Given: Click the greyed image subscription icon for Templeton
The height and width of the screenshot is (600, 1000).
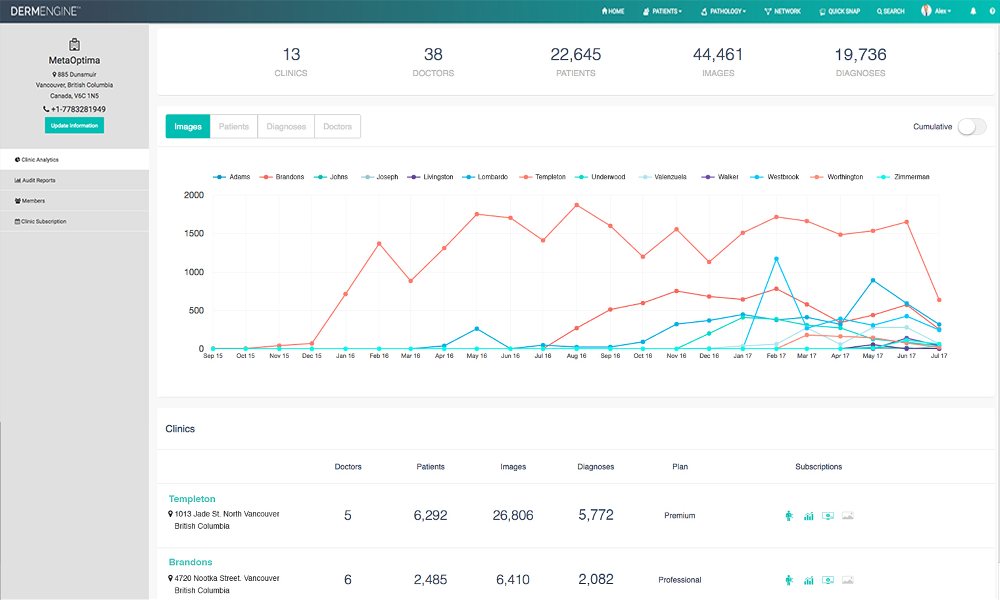Looking at the screenshot, I should click(847, 516).
